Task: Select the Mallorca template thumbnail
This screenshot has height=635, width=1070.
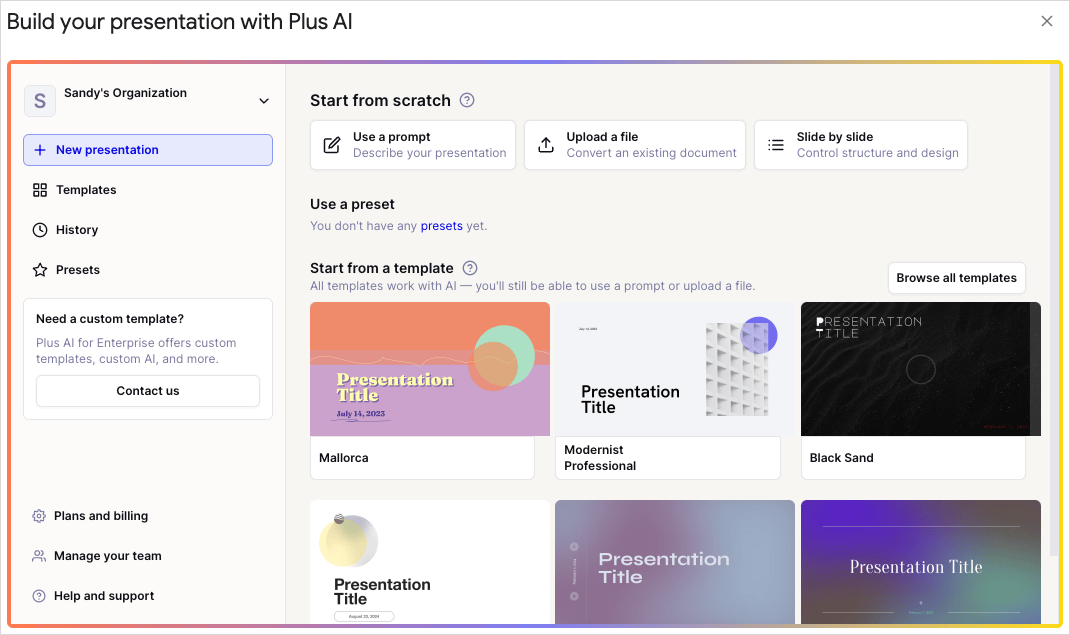Action: click(x=430, y=369)
